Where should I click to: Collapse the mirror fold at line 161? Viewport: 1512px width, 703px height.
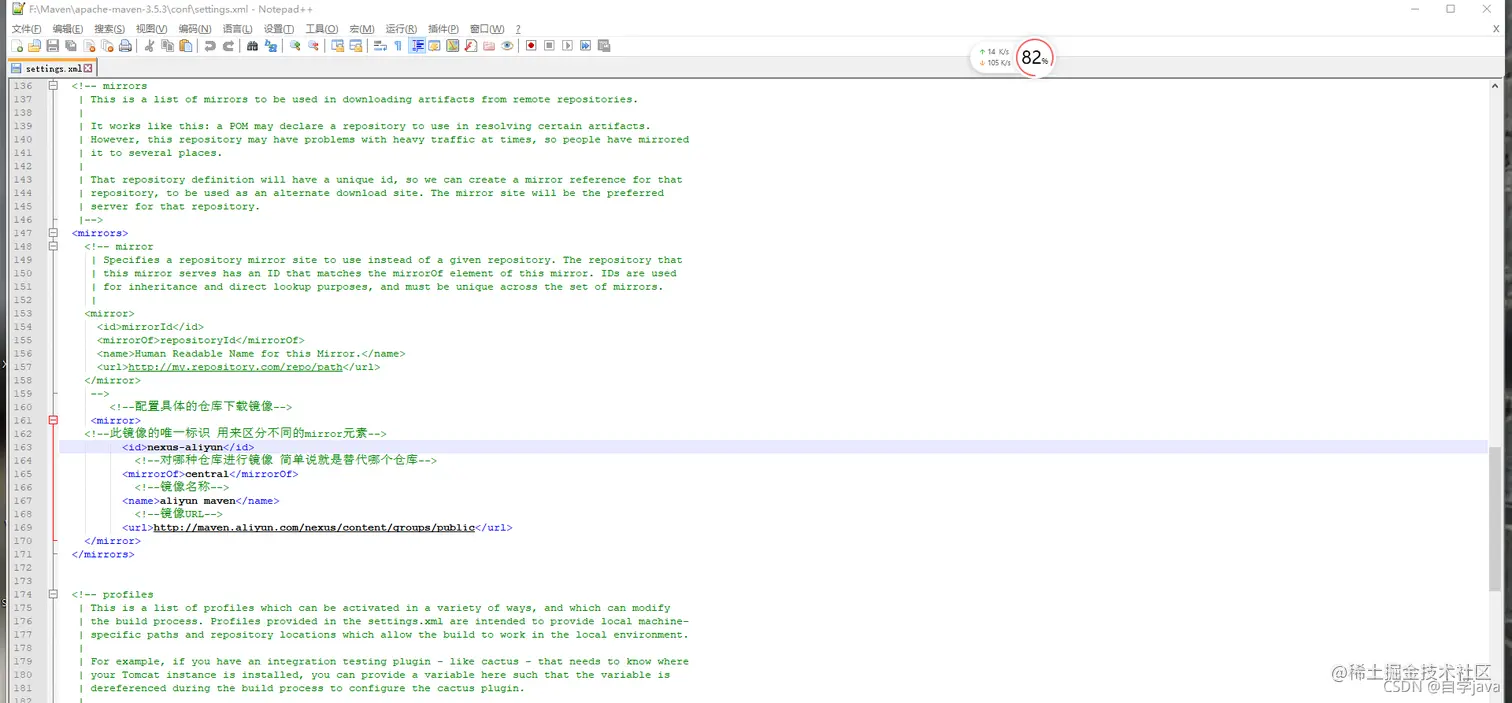(x=53, y=420)
